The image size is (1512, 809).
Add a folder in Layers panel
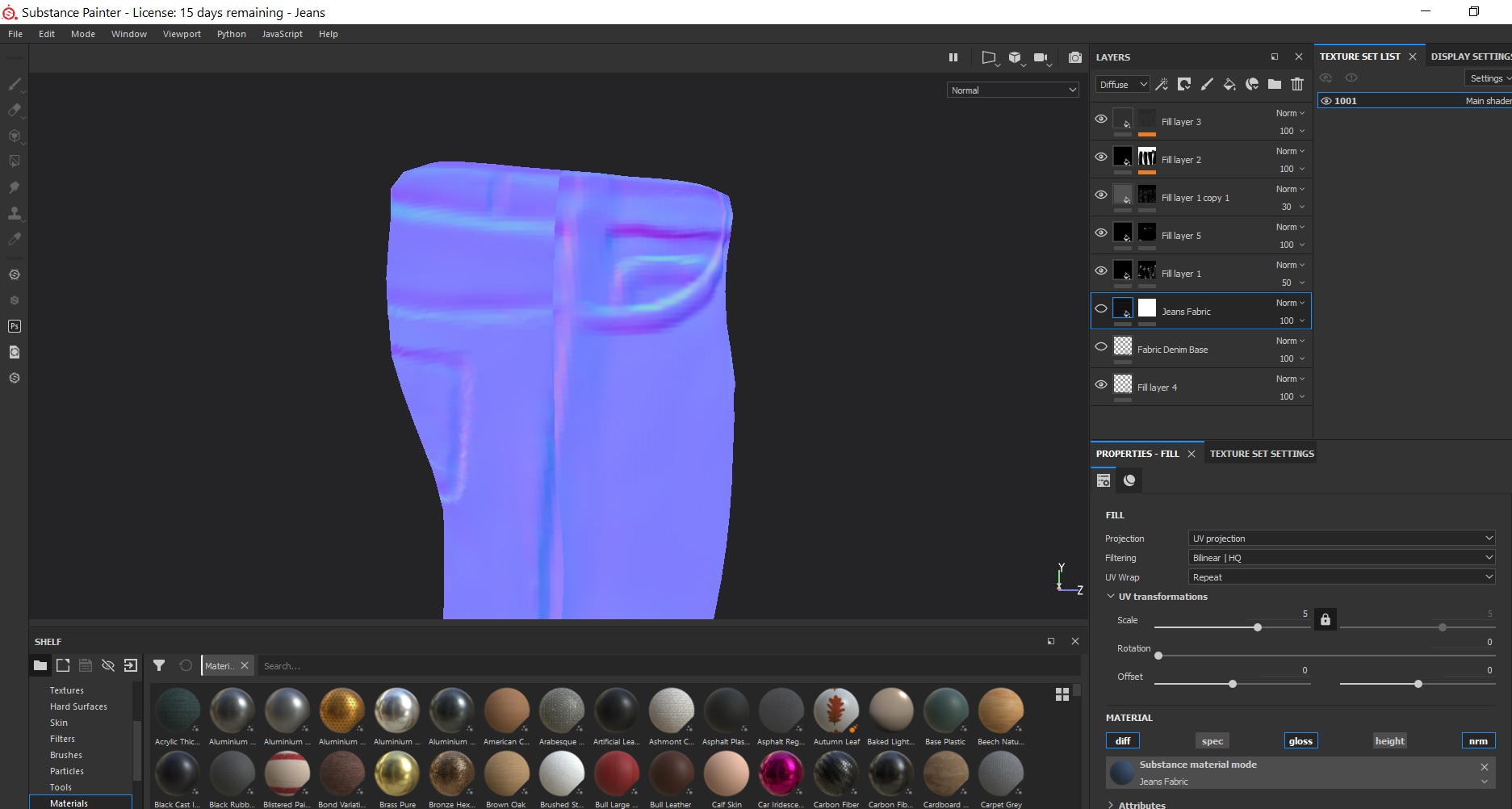point(1274,84)
